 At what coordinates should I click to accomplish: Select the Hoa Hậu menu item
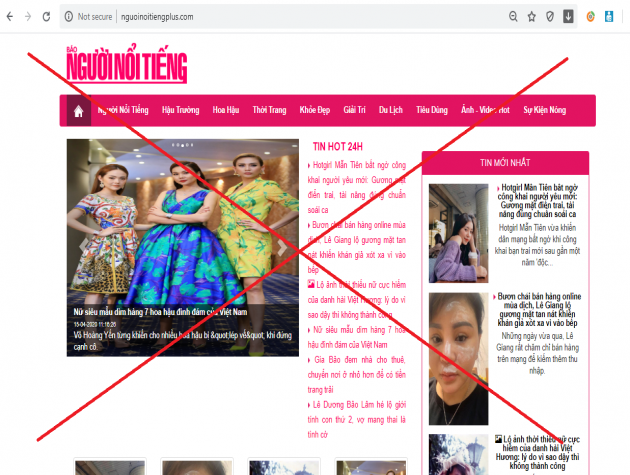pyautogui.click(x=226, y=110)
